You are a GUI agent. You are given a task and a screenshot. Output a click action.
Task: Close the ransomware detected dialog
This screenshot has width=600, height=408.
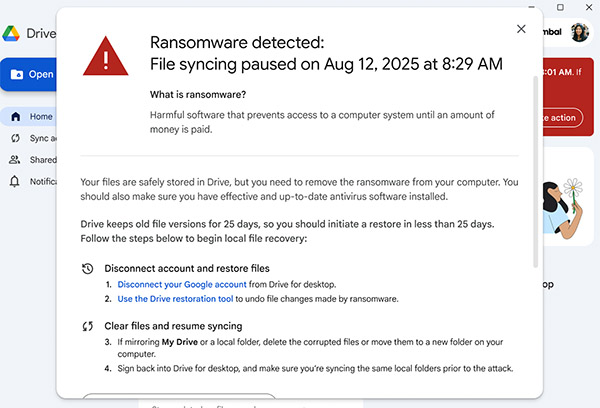click(521, 29)
